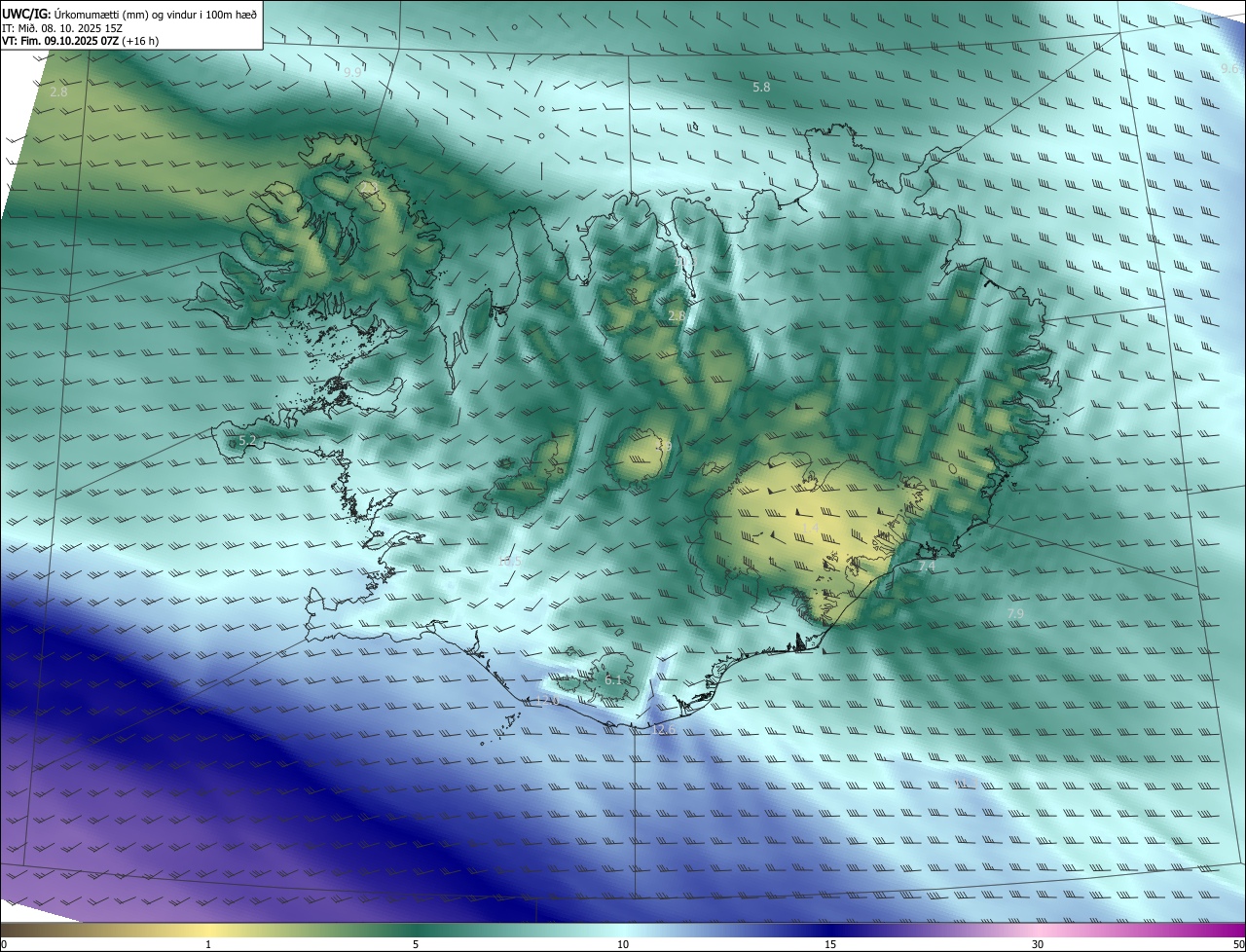Click the "5.2" value label off the west coast
Image resolution: width=1246 pixels, height=952 pixels.
point(247,441)
